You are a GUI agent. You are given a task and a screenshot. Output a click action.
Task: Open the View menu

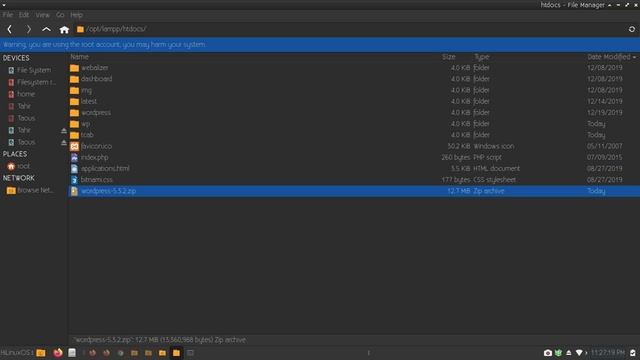42,15
